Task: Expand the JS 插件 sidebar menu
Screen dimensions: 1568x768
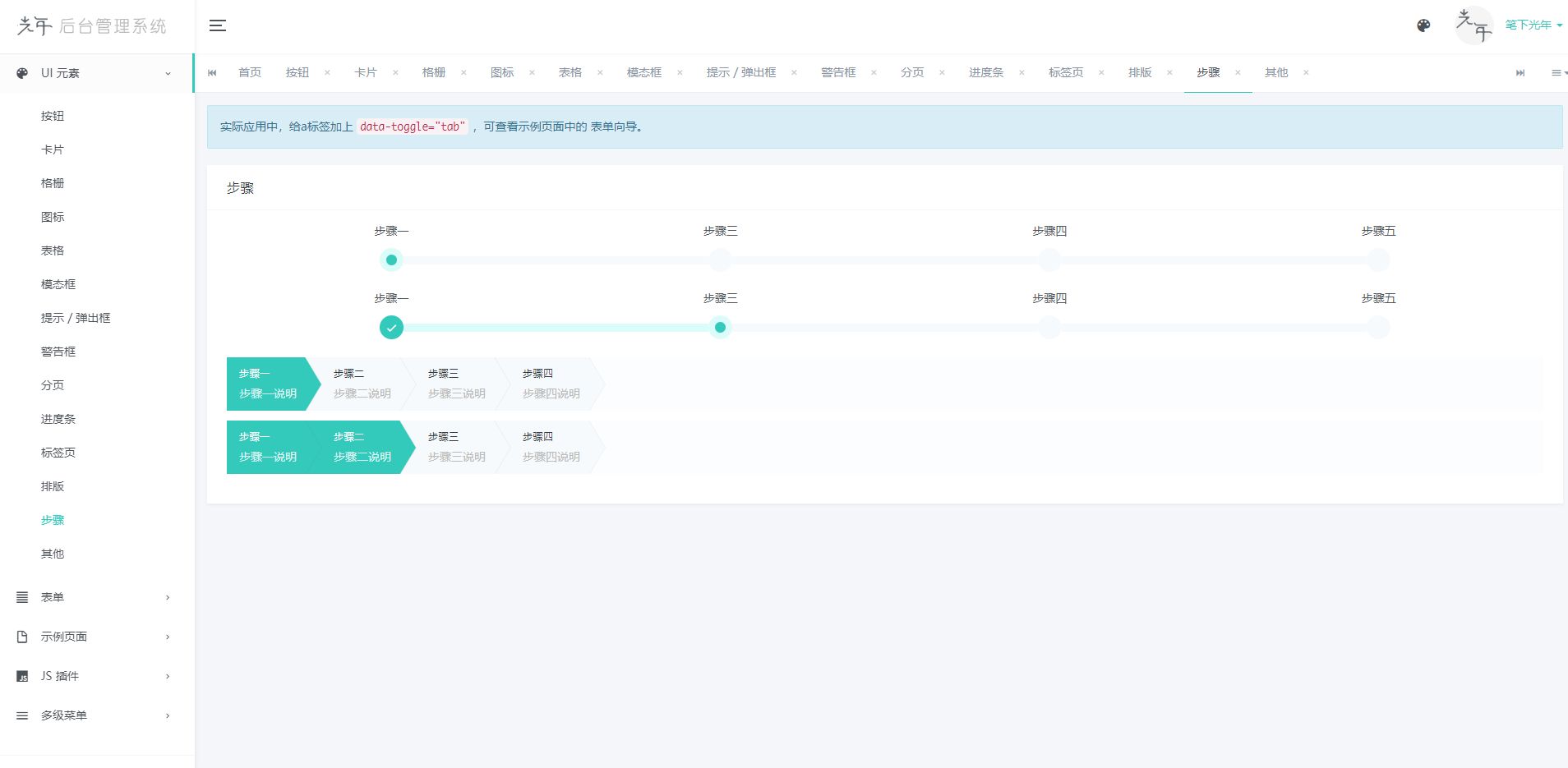Action: (97, 676)
